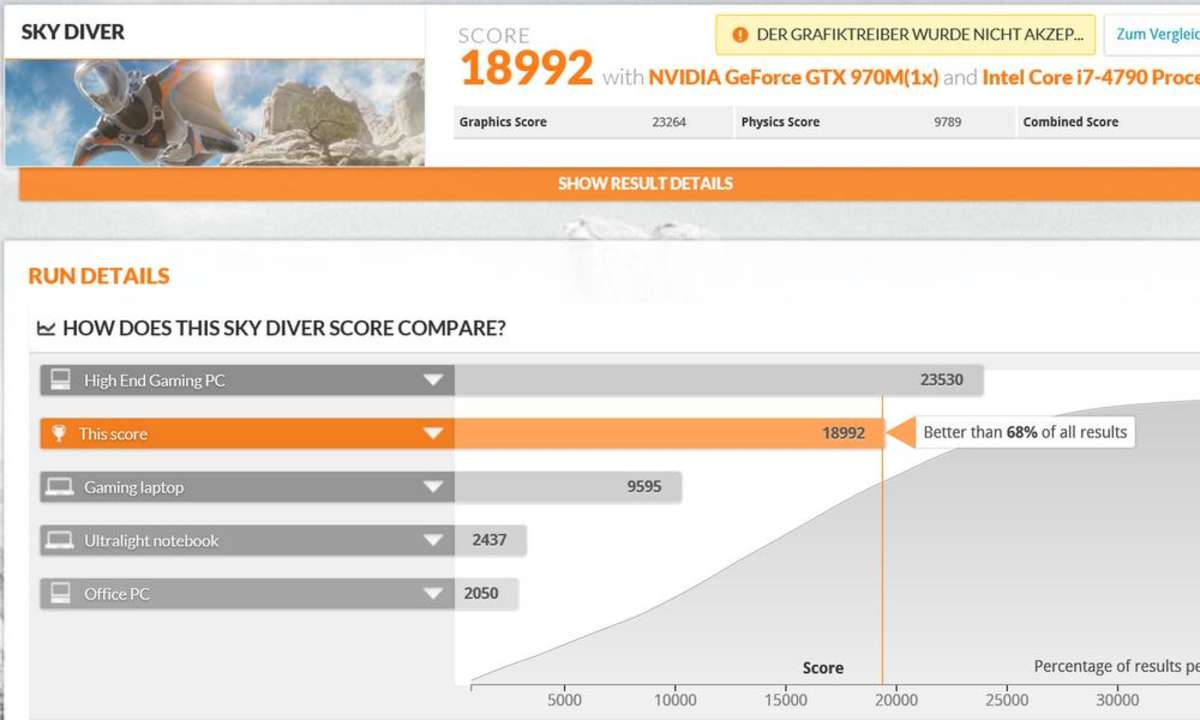Click the 30000 axis tick label
The height and width of the screenshot is (720, 1200).
pyautogui.click(x=1117, y=700)
